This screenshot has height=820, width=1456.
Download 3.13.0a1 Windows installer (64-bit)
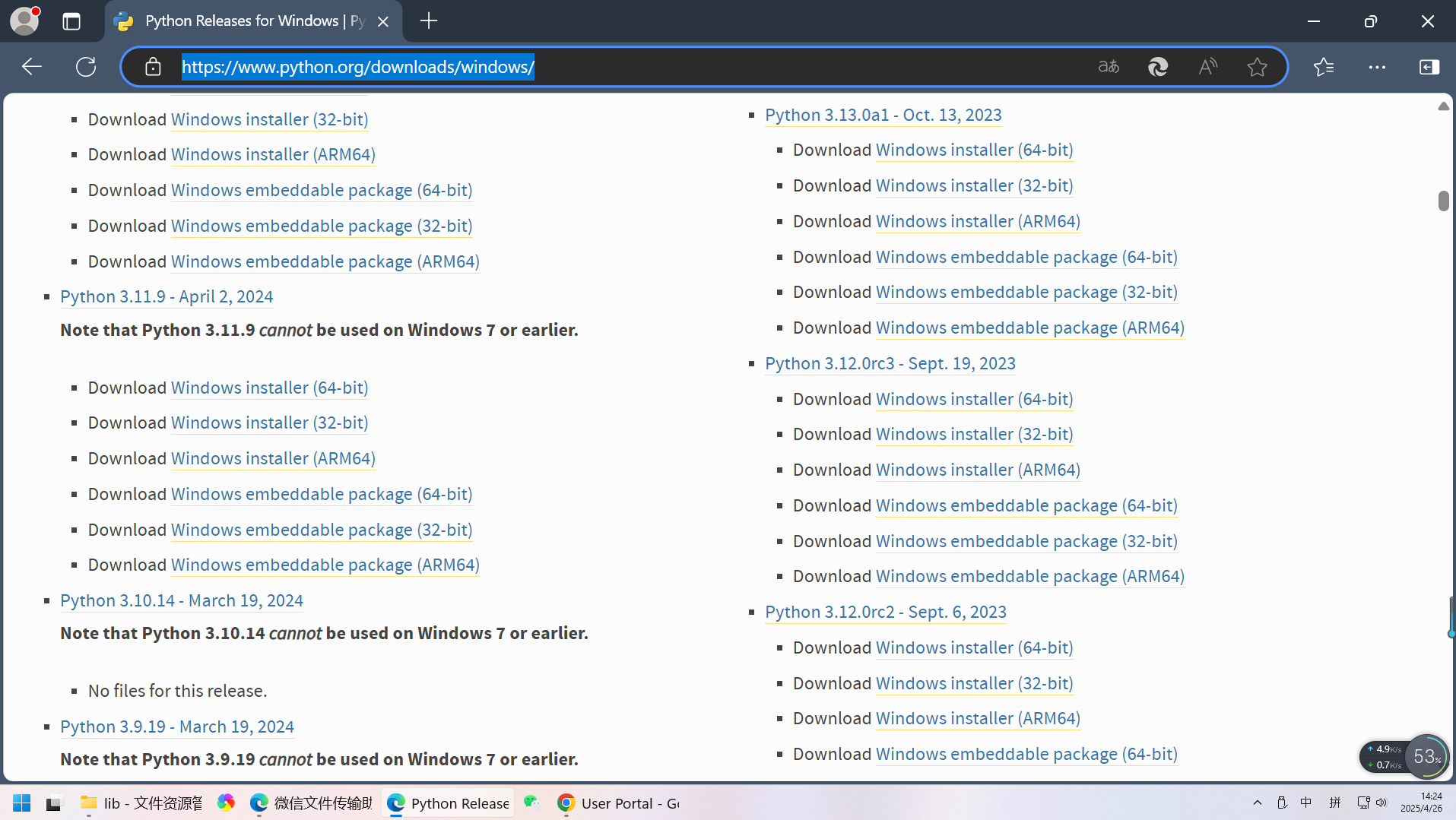tap(975, 150)
